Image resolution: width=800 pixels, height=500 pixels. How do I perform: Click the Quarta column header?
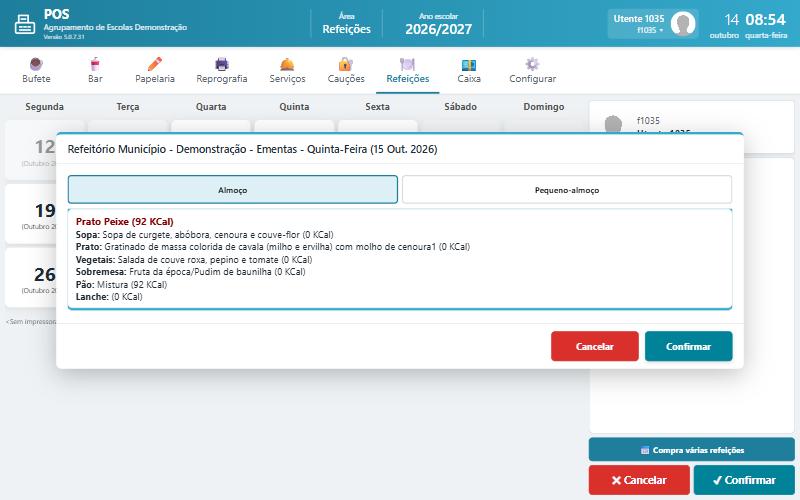[211, 107]
